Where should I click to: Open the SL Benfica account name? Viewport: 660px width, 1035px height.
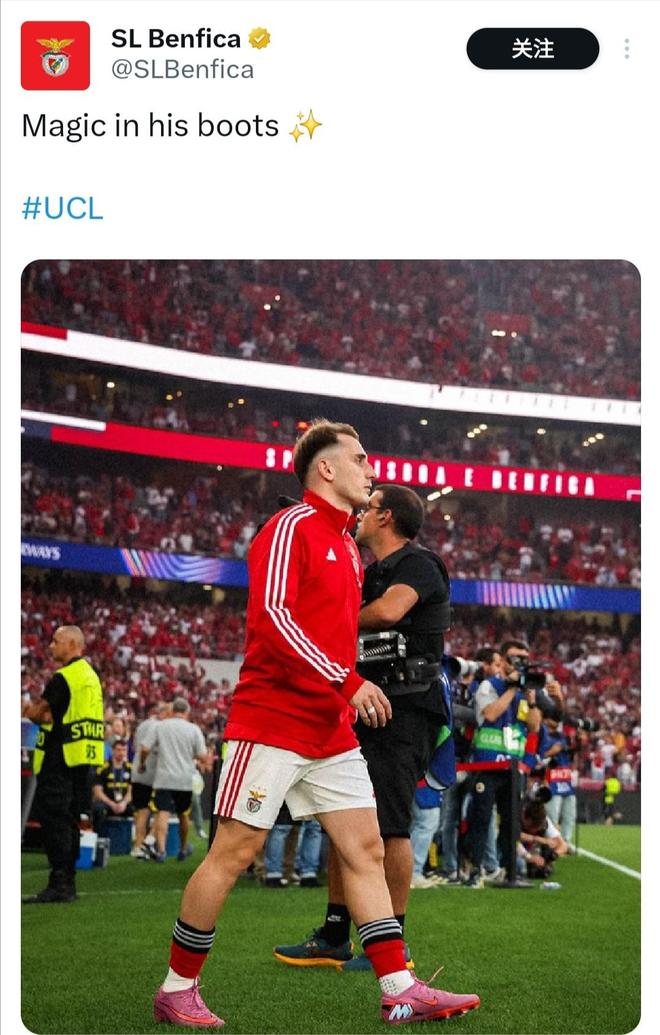click(176, 39)
